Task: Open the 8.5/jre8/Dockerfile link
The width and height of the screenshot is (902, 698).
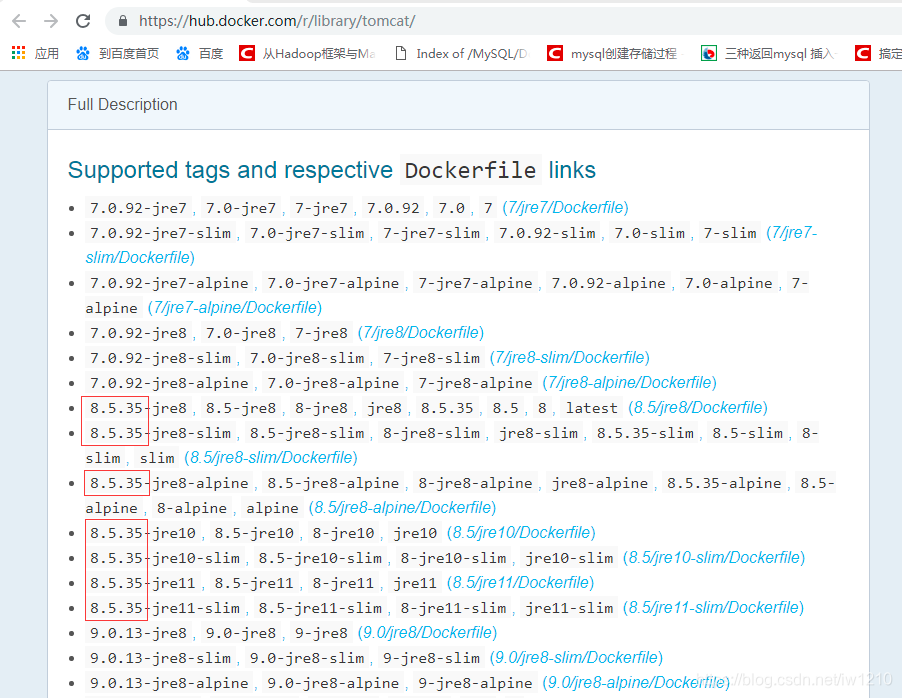Action: click(x=698, y=407)
